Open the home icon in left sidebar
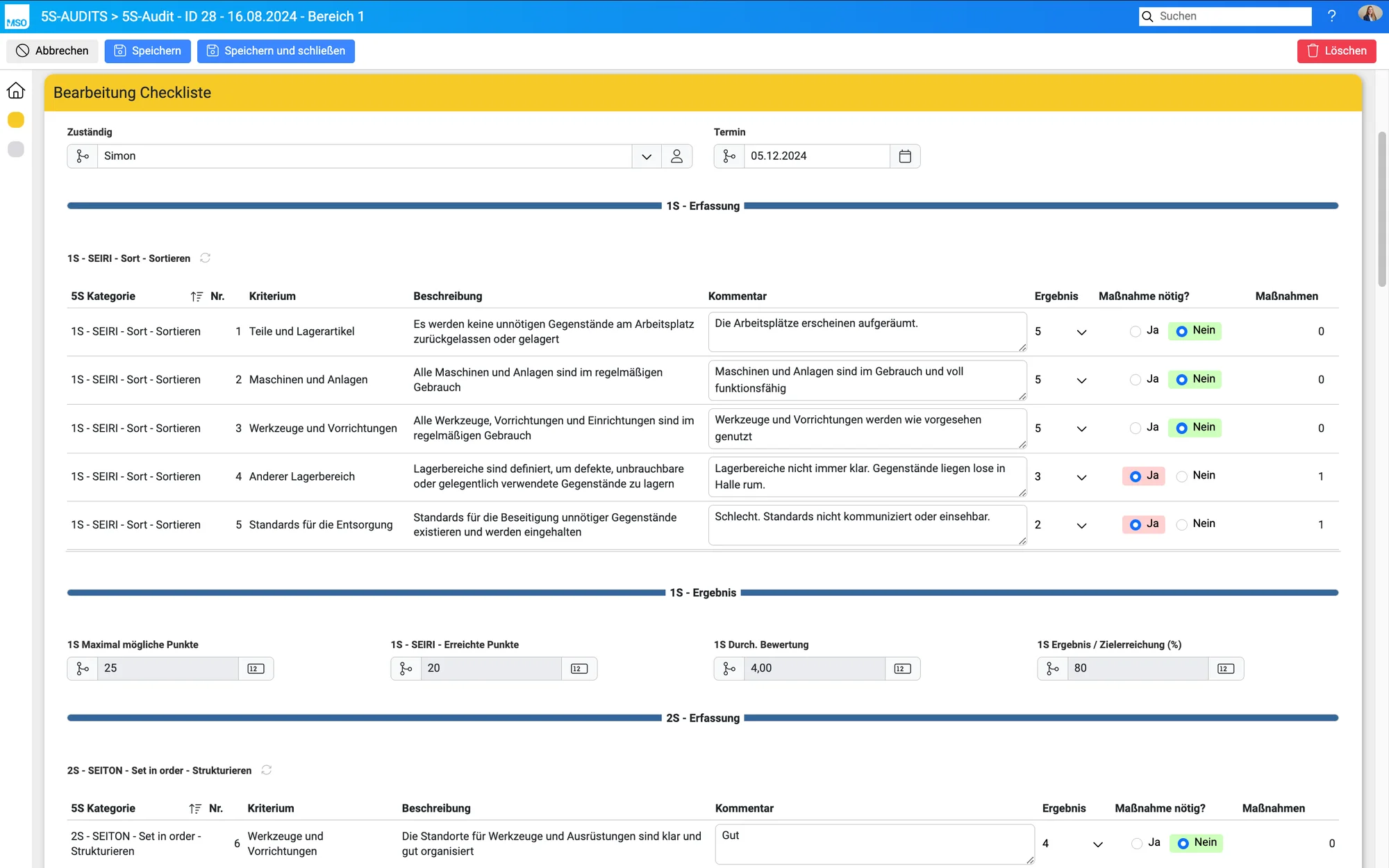 click(x=16, y=91)
